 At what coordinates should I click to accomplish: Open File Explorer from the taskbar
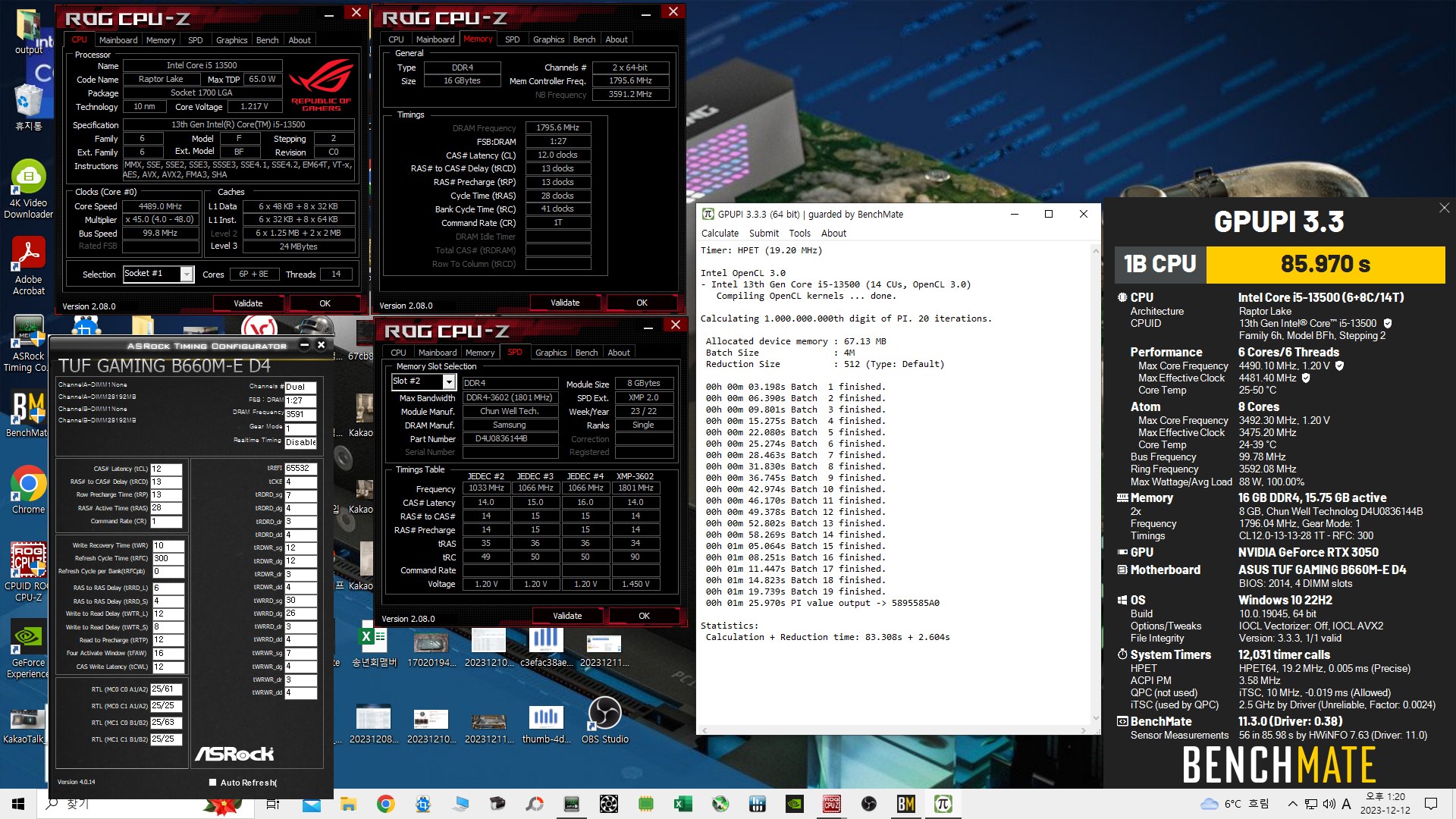coord(348,804)
